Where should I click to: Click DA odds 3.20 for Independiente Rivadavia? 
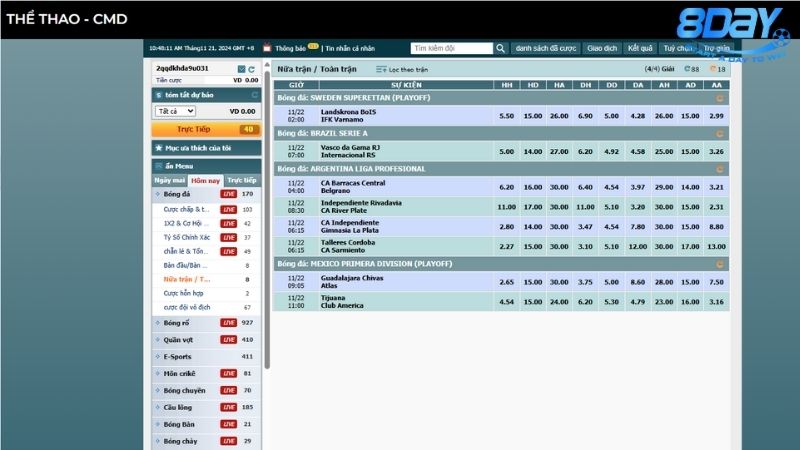click(x=638, y=207)
